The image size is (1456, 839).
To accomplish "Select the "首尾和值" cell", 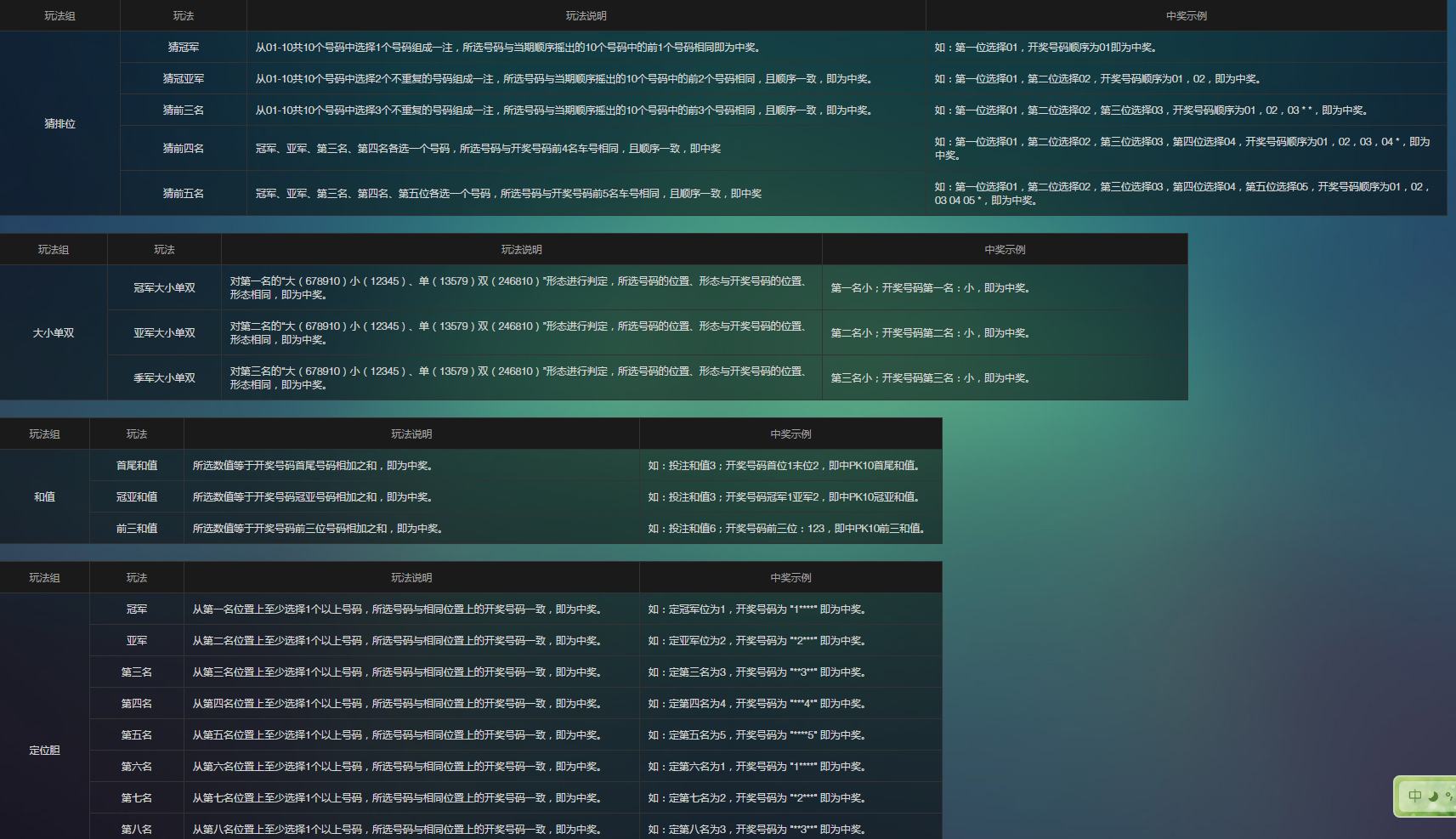I will click(x=137, y=466).
